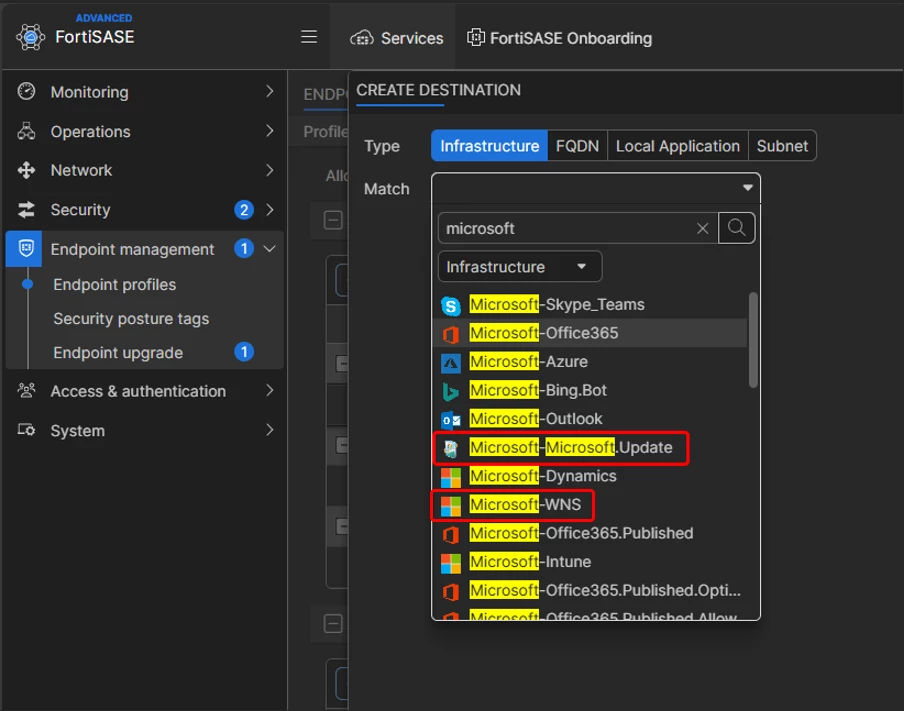Select Microsoft-WNS from the list
Image resolution: width=904 pixels, height=711 pixels.
[590, 504]
